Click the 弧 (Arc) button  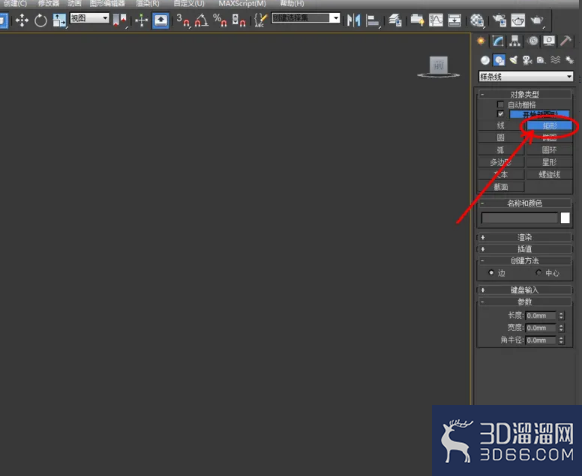[501, 150]
